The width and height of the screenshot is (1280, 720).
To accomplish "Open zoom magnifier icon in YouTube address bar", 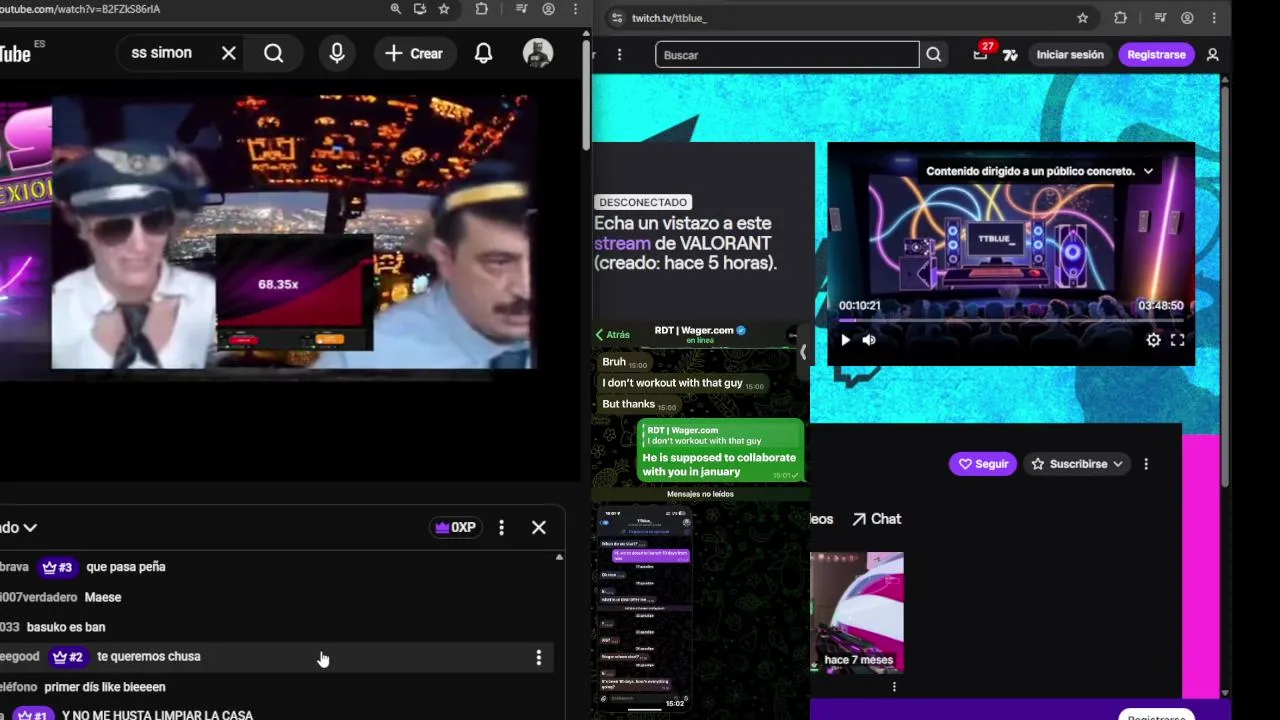I will 396,9.
